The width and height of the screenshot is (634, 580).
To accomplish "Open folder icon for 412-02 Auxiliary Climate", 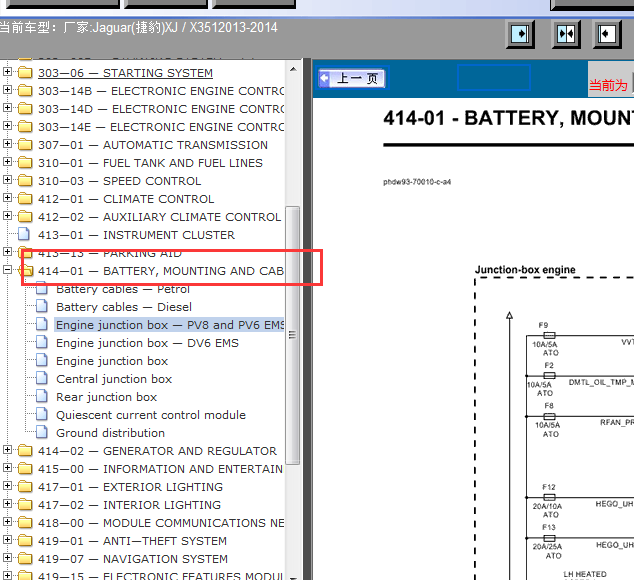I will 25,216.
